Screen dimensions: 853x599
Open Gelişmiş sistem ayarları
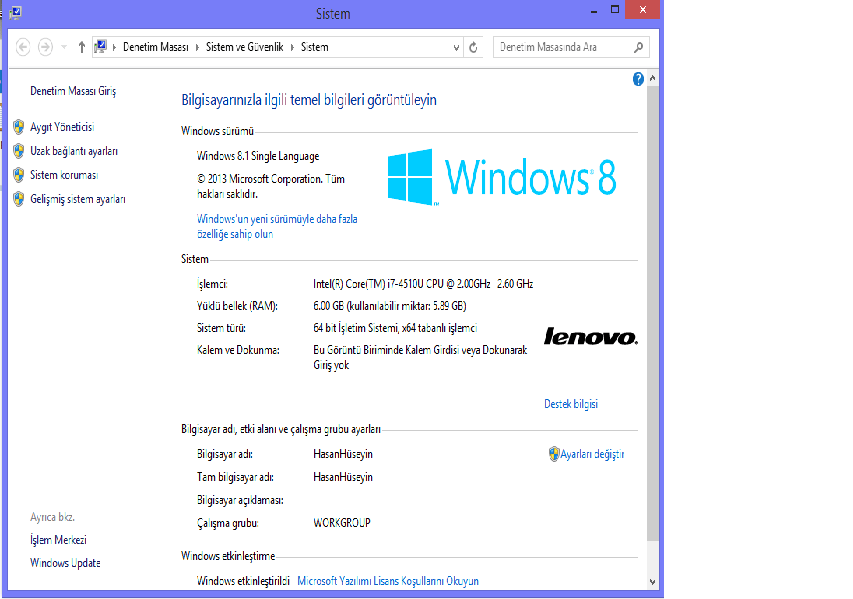(x=78, y=199)
